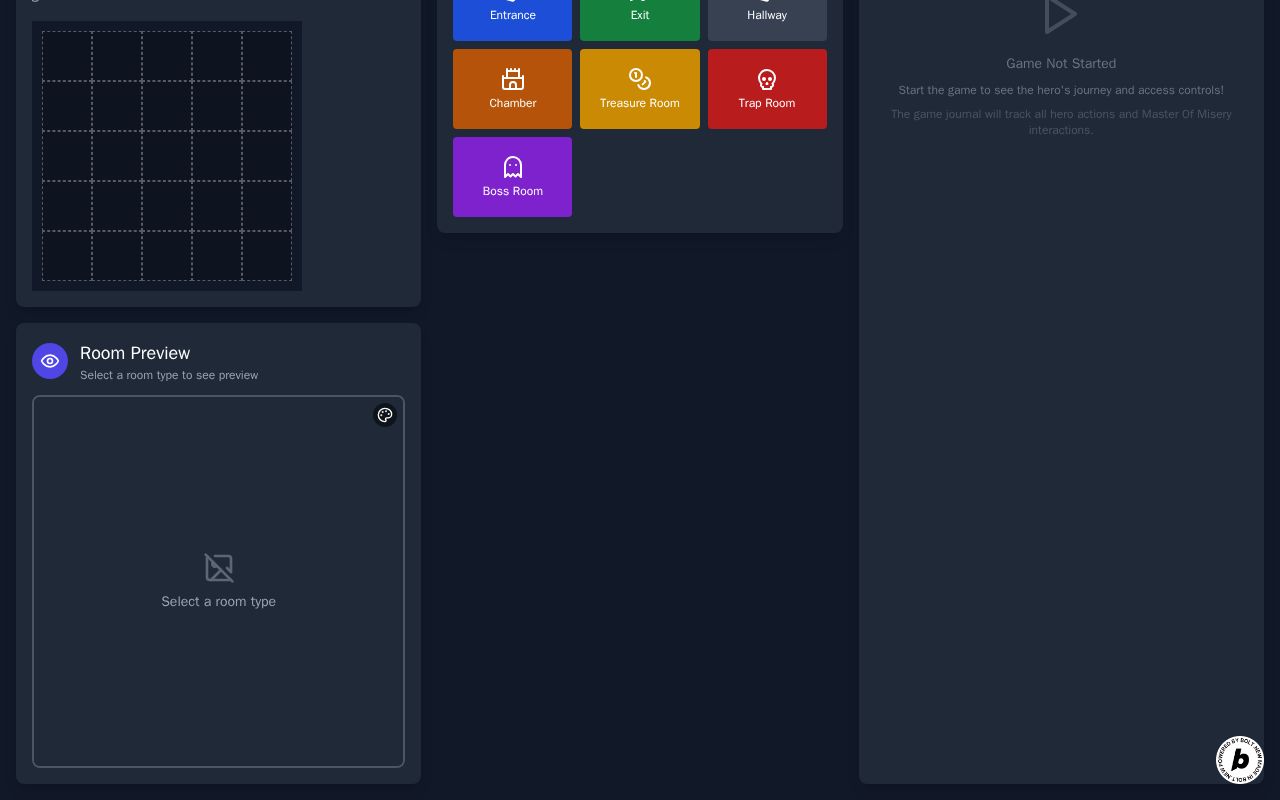Open the Bolt badge in corner

[x=1240, y=760]
